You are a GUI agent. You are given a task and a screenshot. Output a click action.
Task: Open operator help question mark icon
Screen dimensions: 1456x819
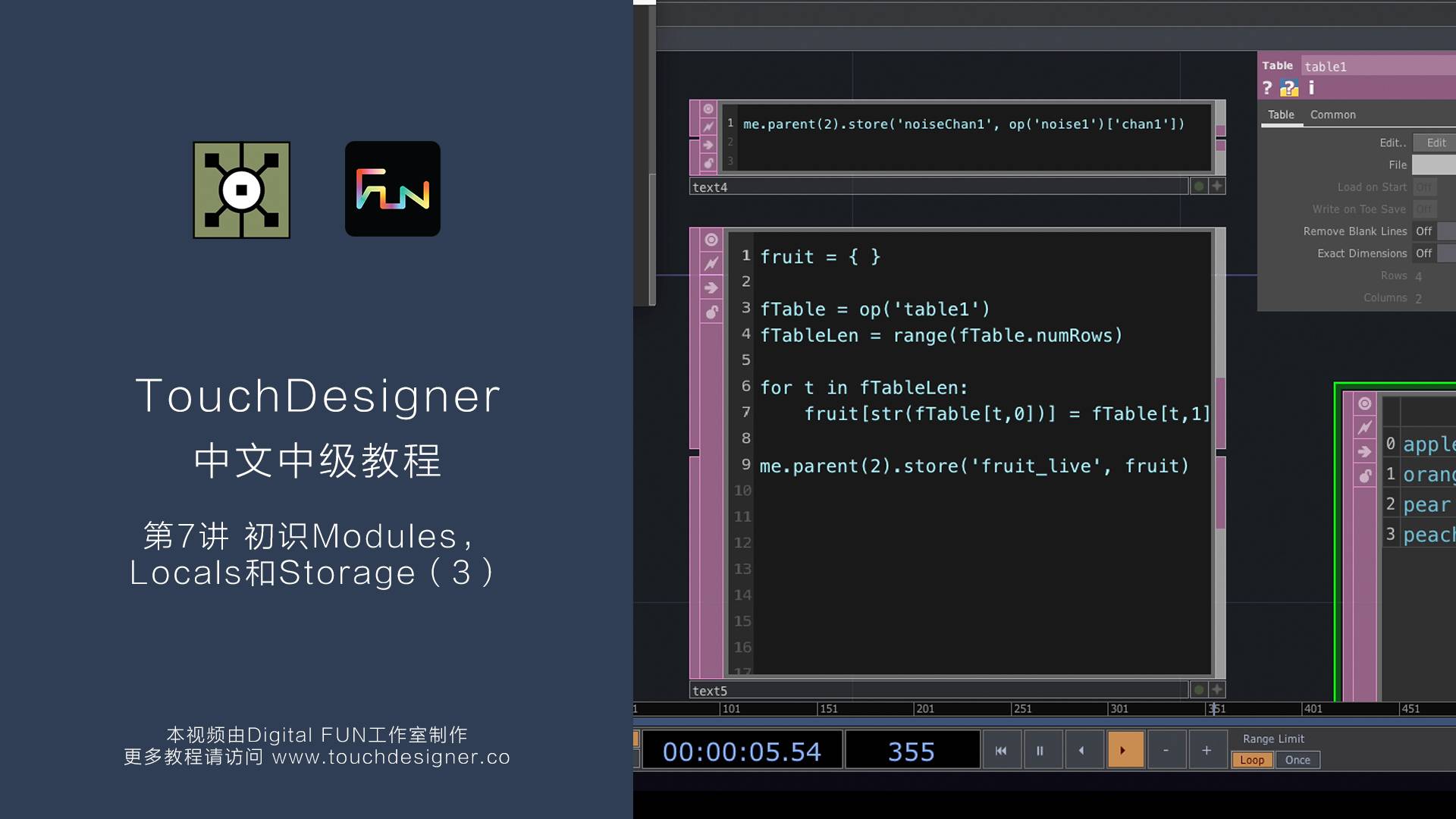pos(1267,88)
